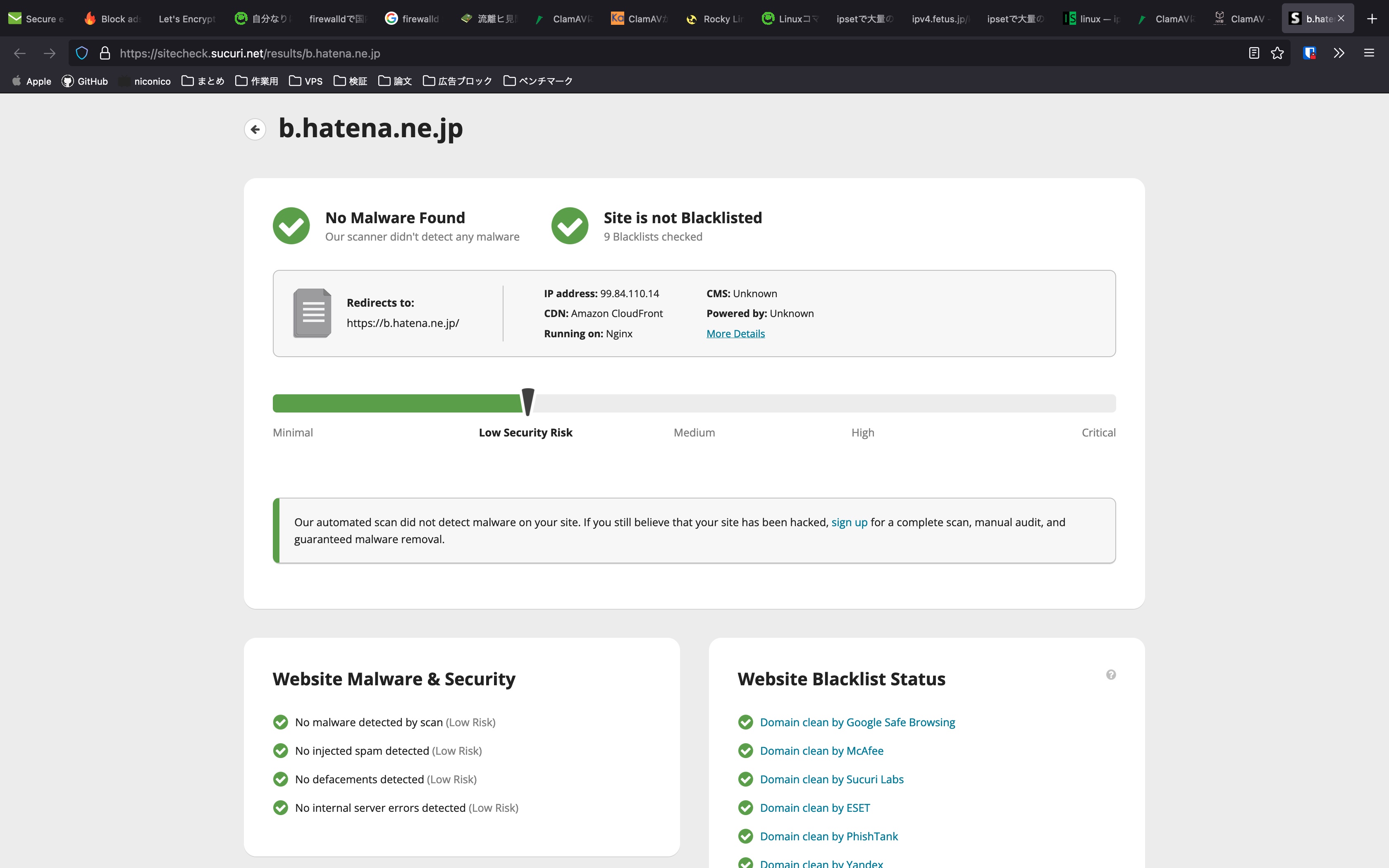This screenshot has height=868, width=1389.
Task: Click the circular back arrow beside b.hatena.ne.jp heading
Action: tap(255, 129)
